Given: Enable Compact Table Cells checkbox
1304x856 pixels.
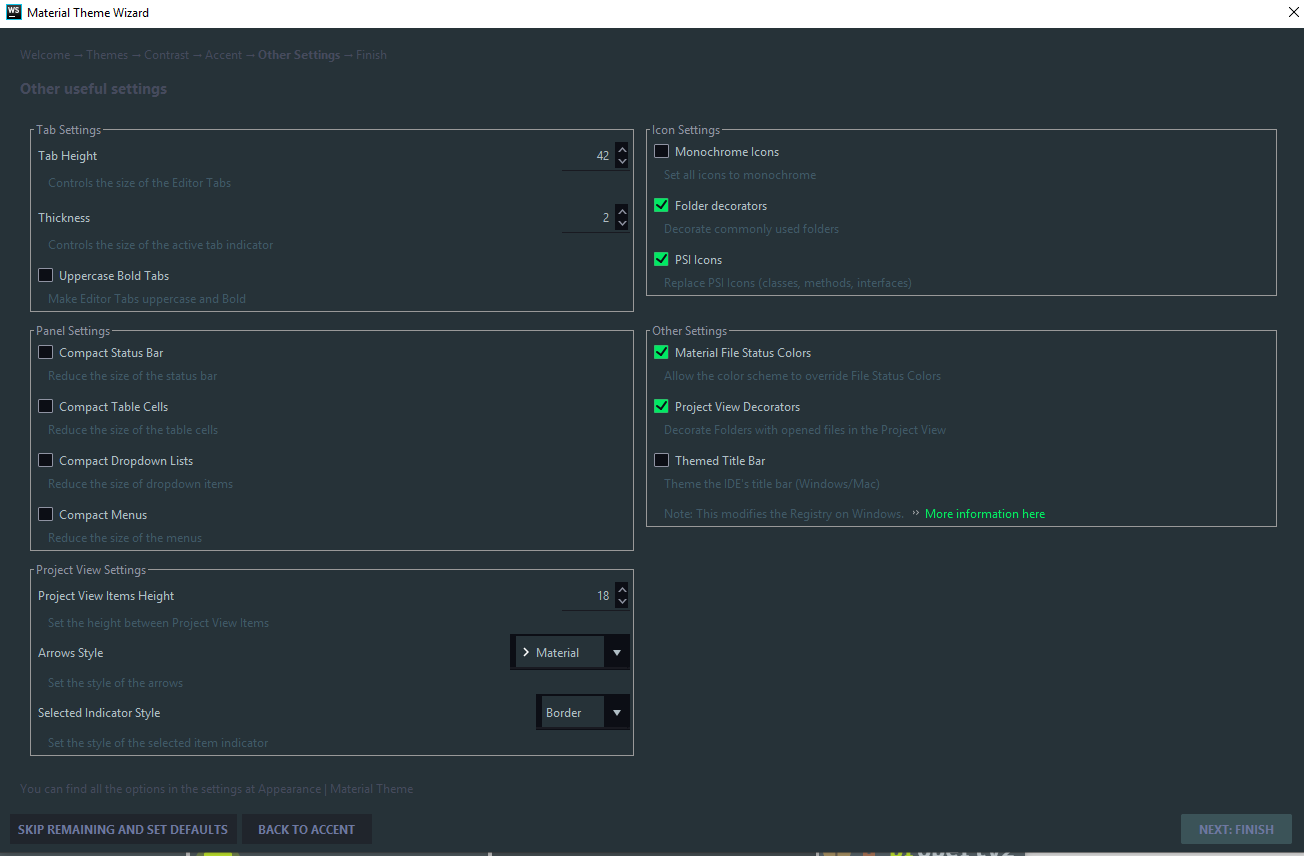Looking at the screenshot, I should coord(46,406).
